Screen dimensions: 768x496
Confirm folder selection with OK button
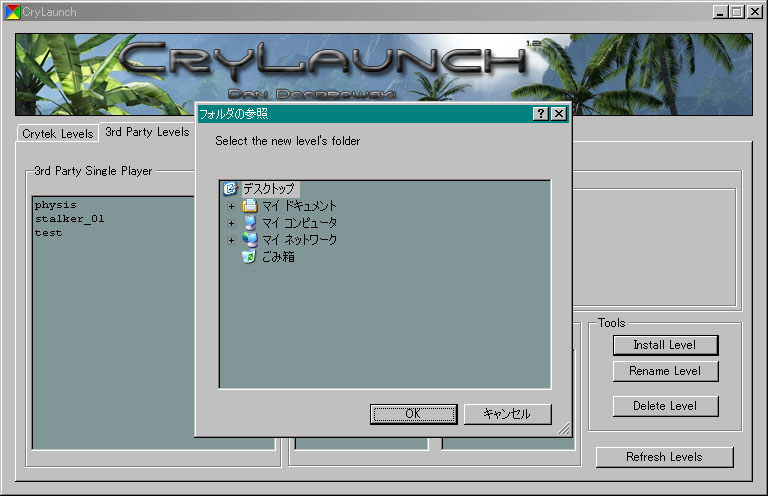click(413, 414)
